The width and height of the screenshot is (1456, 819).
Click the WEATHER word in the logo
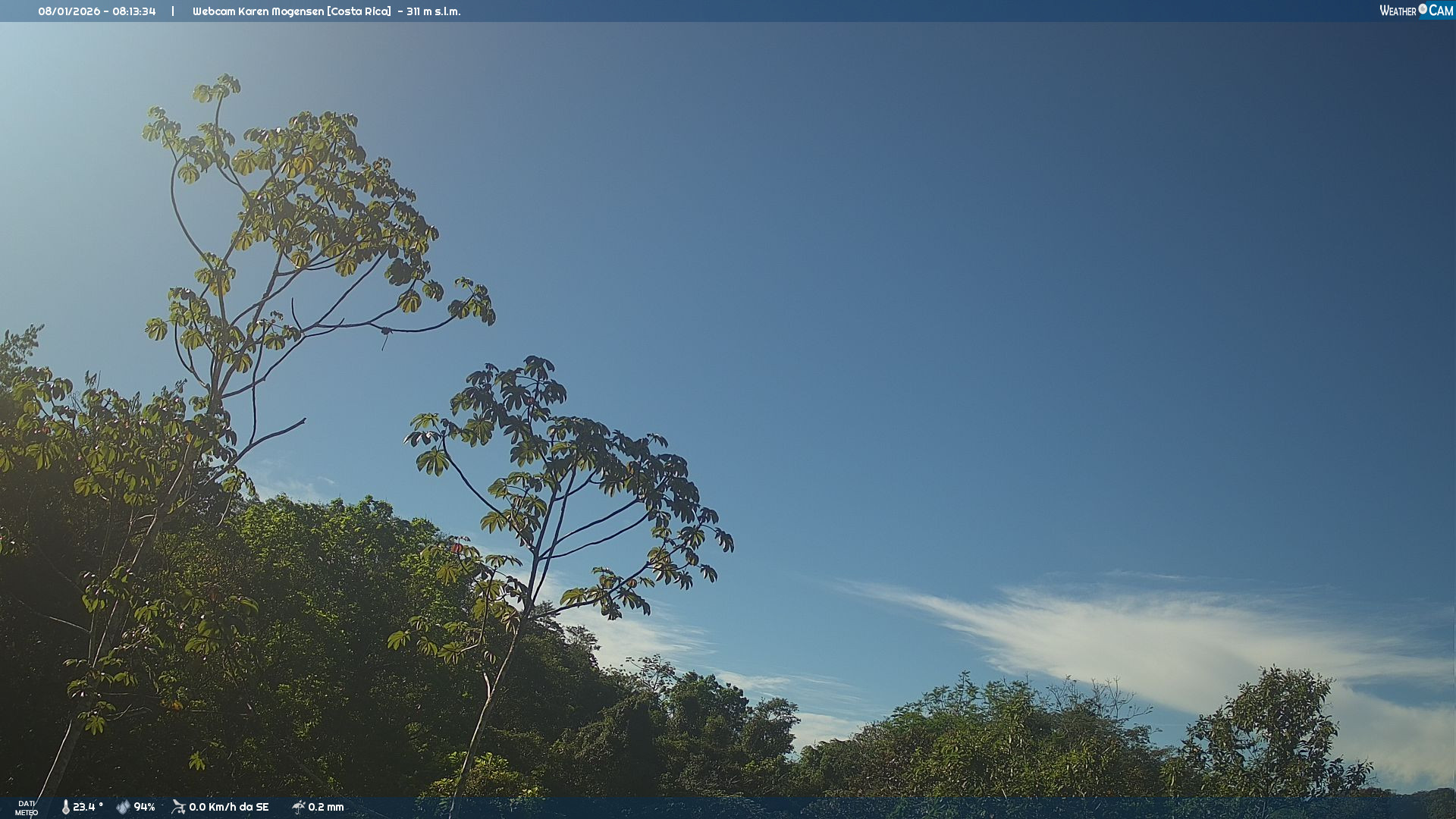pos(1398,11)
